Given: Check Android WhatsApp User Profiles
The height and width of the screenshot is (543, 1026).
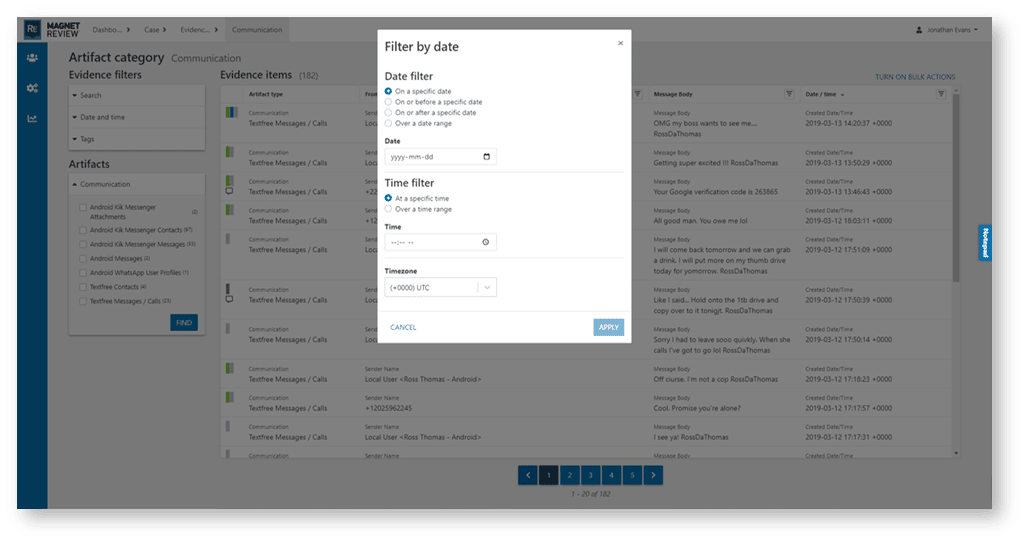Looking at the screenshot, I should coord(83,273).
